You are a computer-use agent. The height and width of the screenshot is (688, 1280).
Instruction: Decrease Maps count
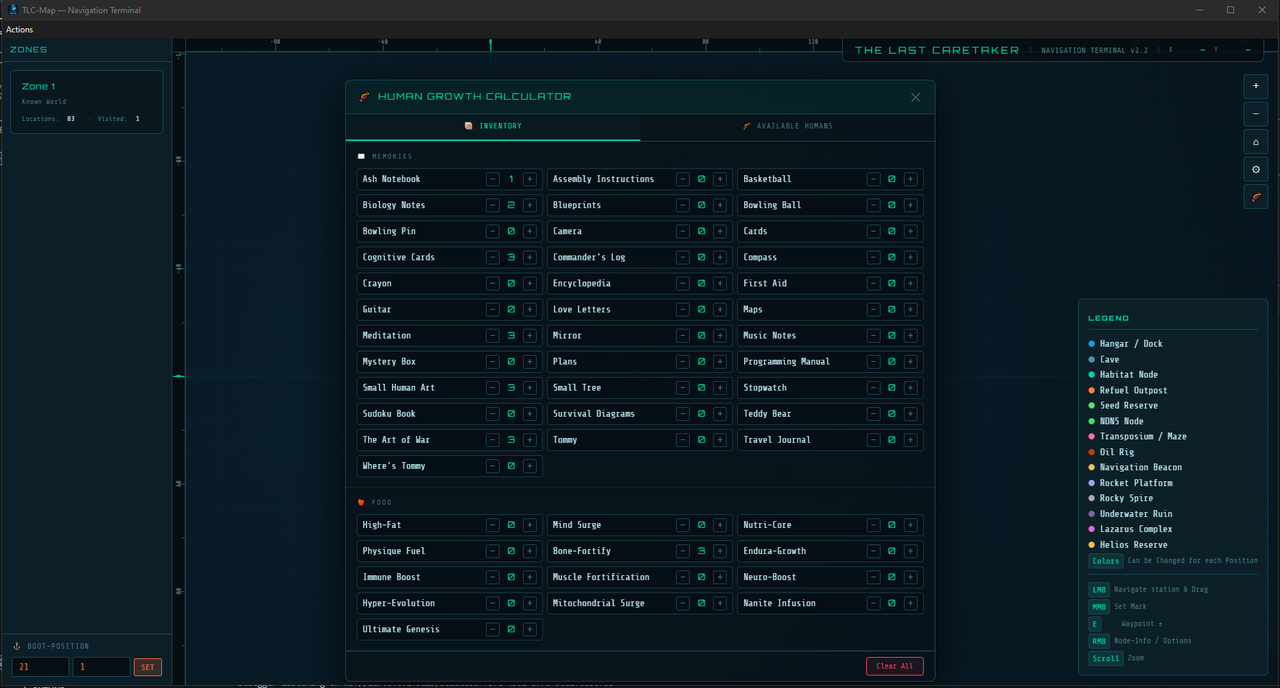click(x=873, y=309)
